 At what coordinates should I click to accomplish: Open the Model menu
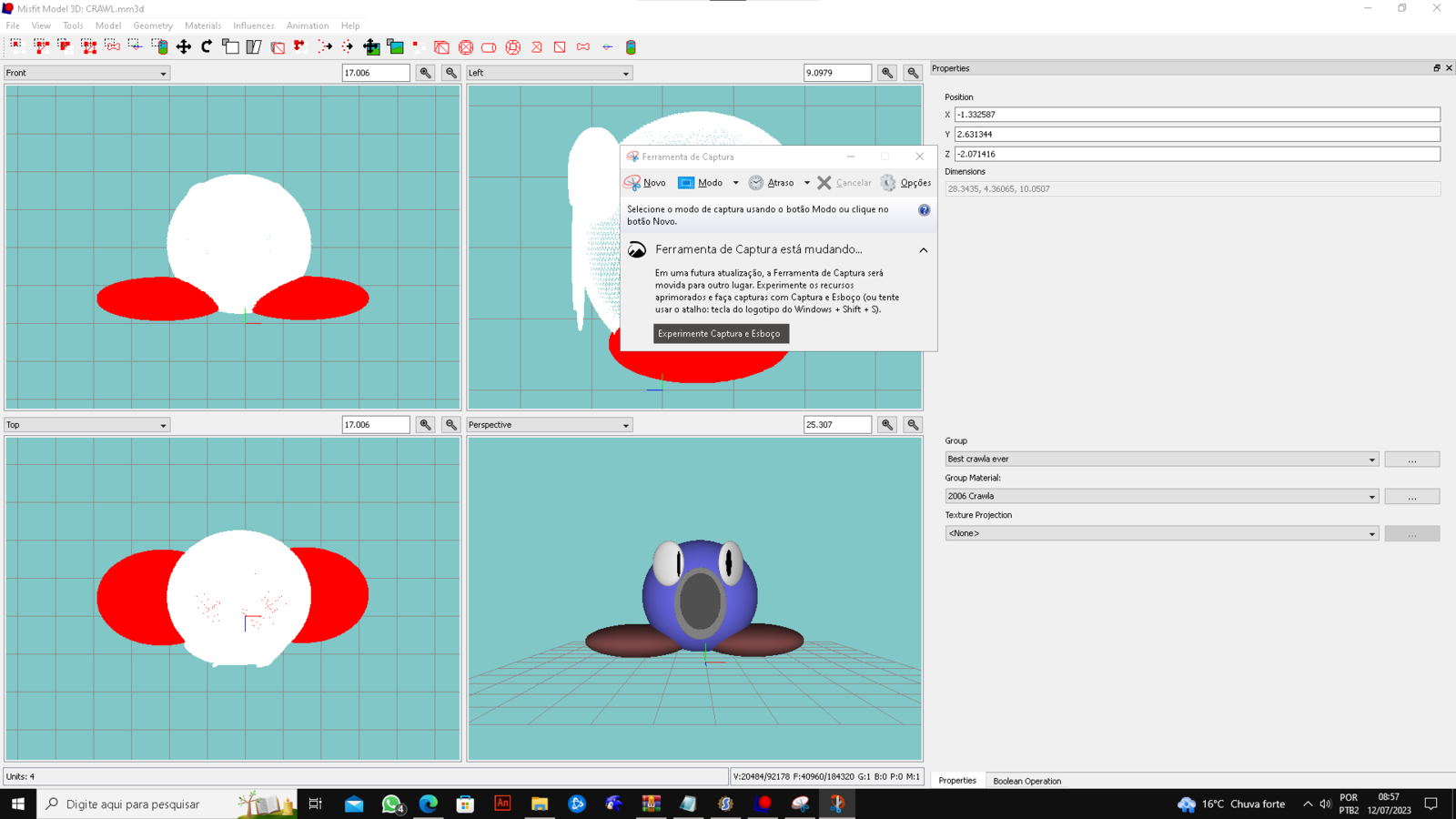[108, 25]
